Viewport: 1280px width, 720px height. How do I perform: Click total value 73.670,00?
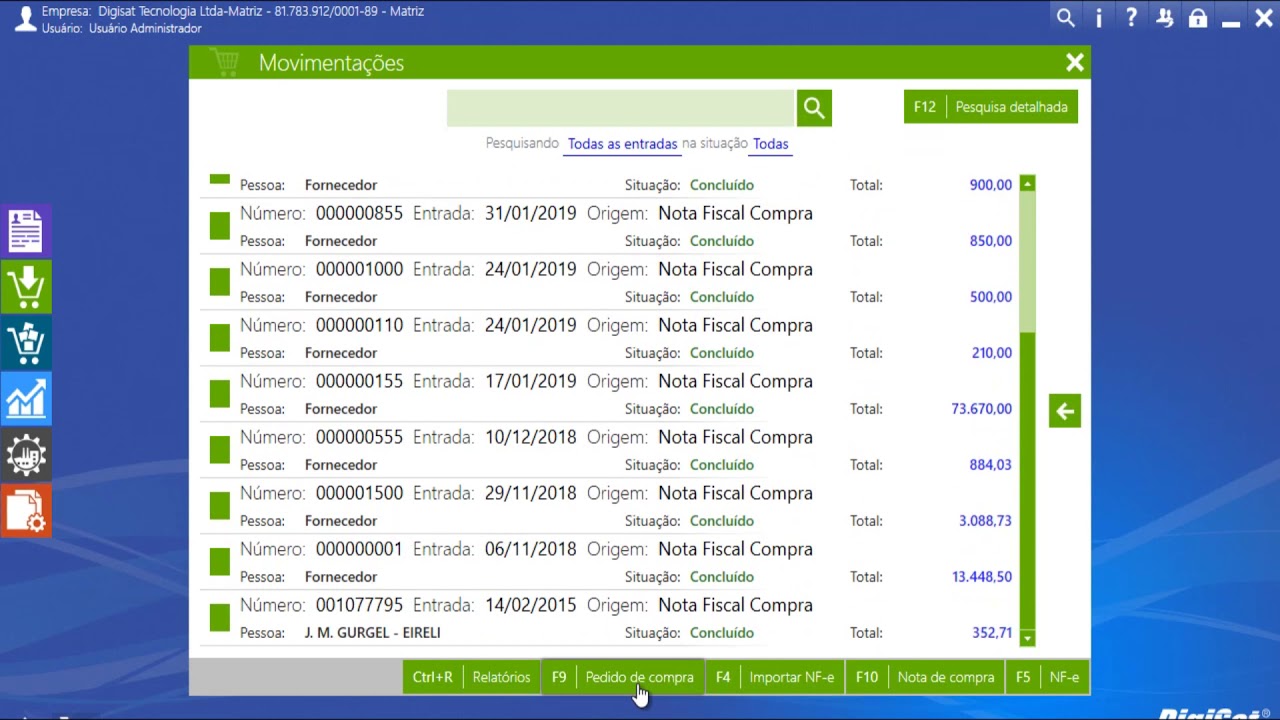click(982, 409)
